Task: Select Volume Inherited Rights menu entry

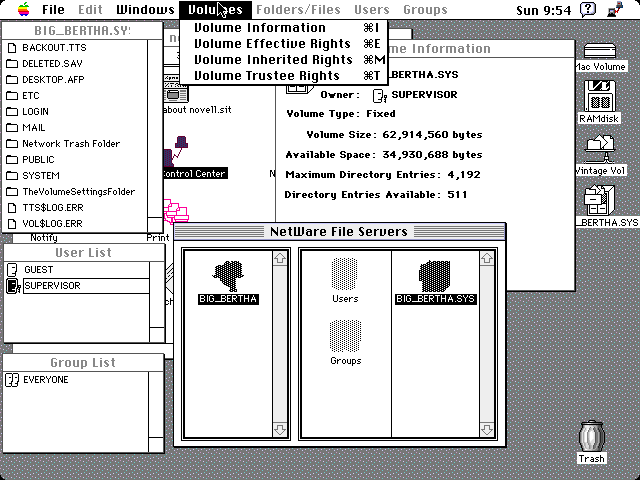Action: [273, 60]
